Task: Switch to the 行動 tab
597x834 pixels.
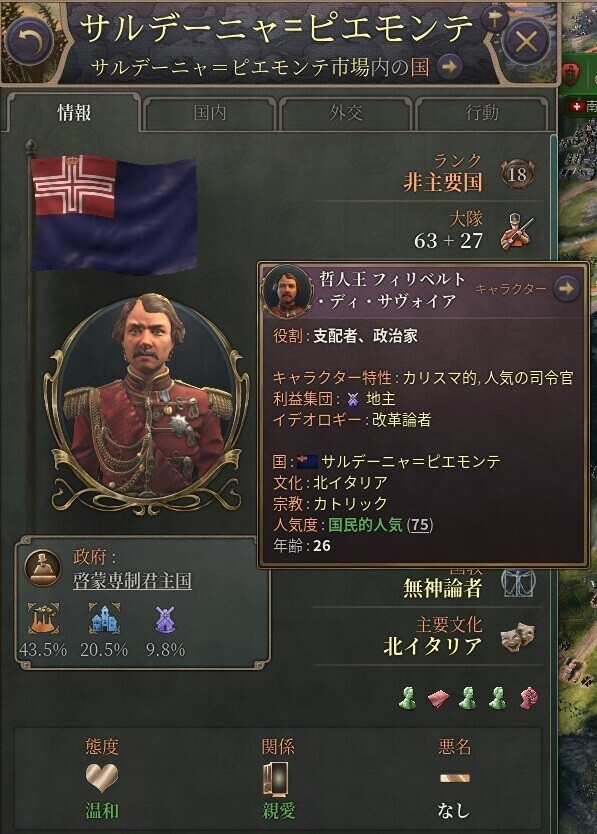Action: [x=482, y=113]
